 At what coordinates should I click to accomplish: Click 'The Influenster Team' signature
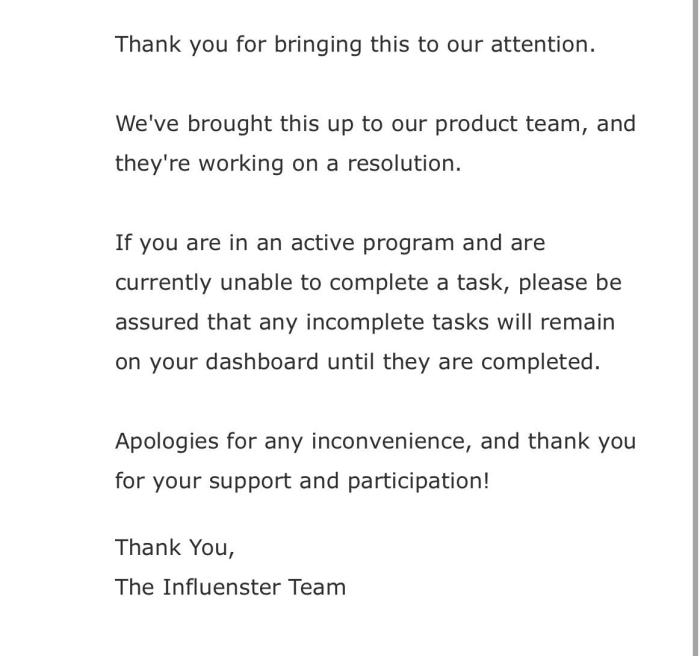coord(230,587)
